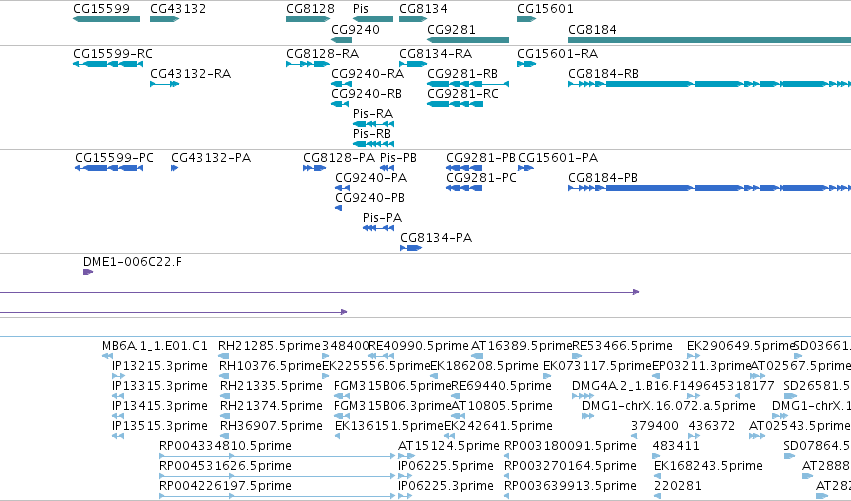This screenshot has width=851, height=501.
Task: Select protein feature CG9240-PA
Action: coord(342,188)
